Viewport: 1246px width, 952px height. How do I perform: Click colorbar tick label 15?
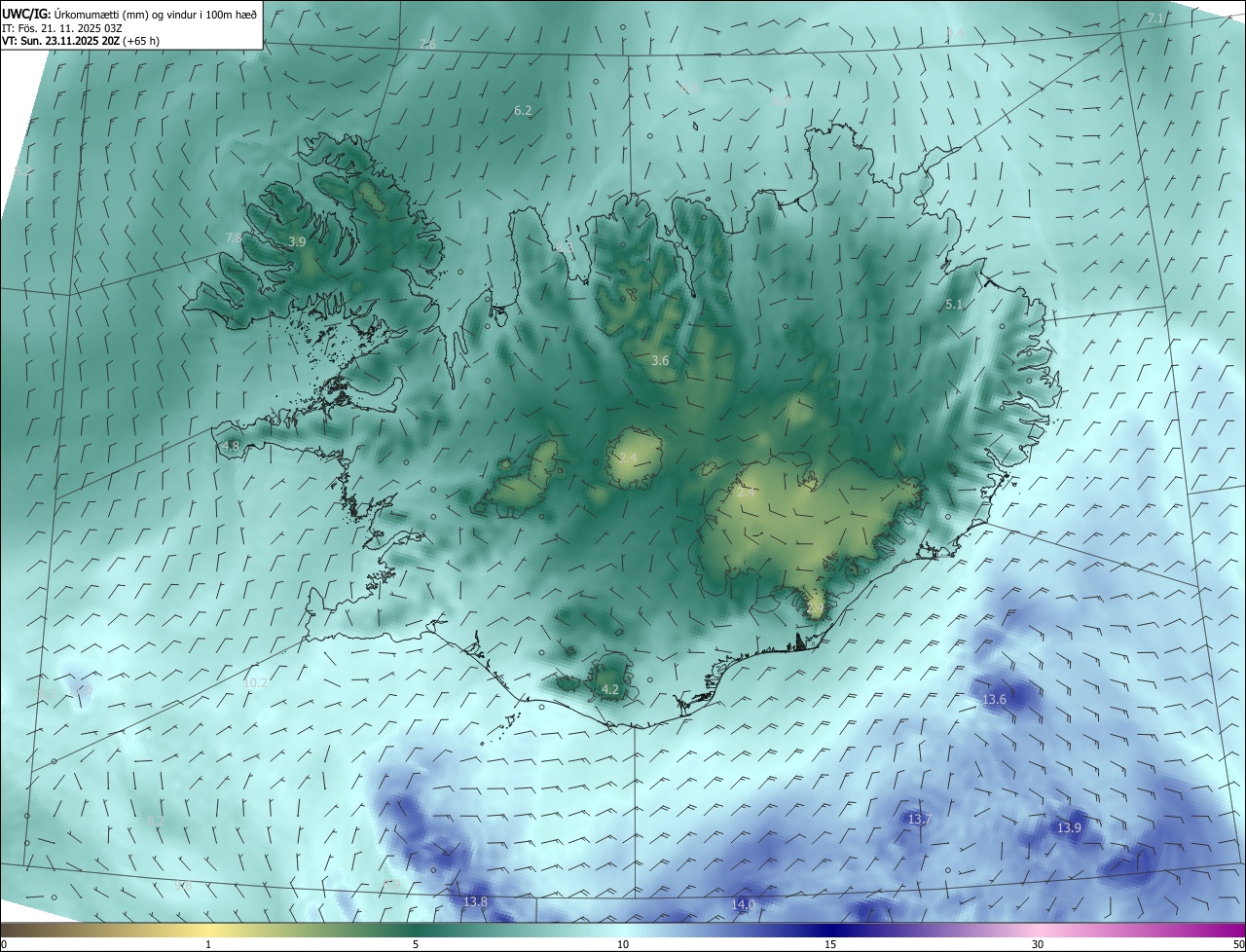pos(830,945)
